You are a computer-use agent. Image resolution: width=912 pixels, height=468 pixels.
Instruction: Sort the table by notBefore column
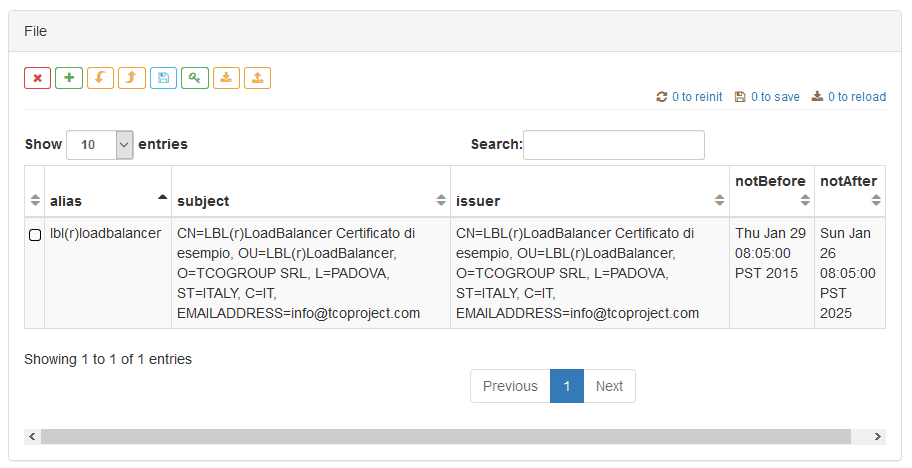[772, 191]
